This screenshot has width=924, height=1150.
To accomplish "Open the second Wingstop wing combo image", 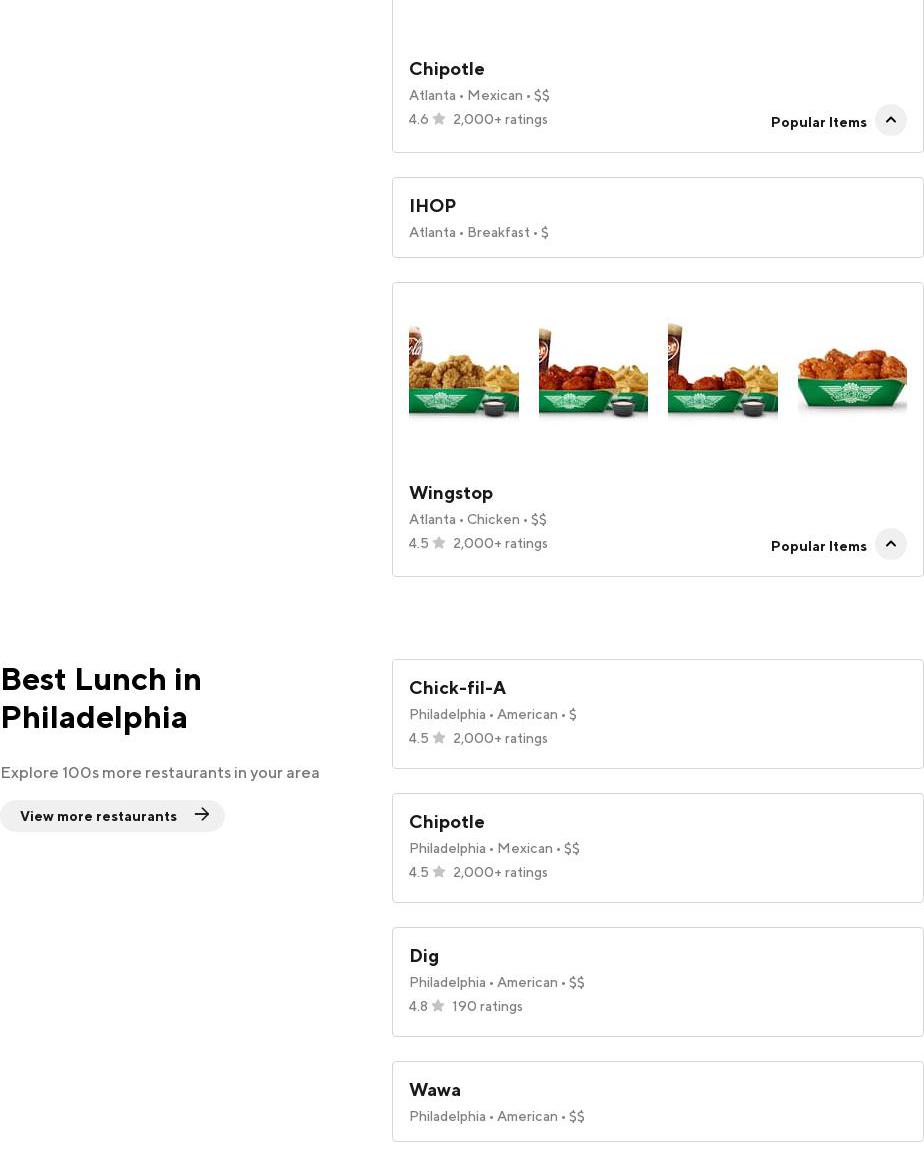I will pyautogui.click(x=593, y=373).
